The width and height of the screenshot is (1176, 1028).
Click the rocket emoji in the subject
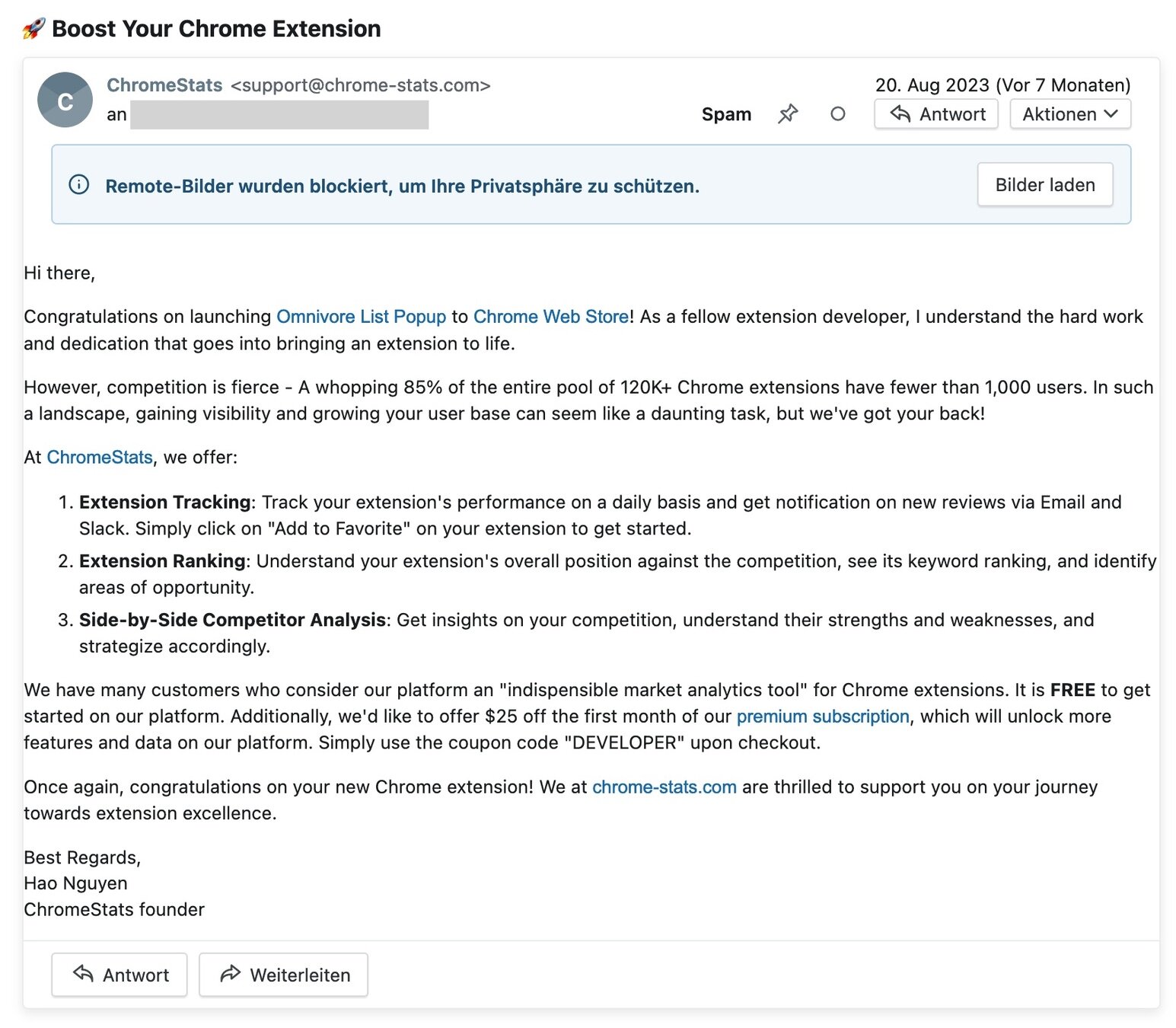point(34,29)
